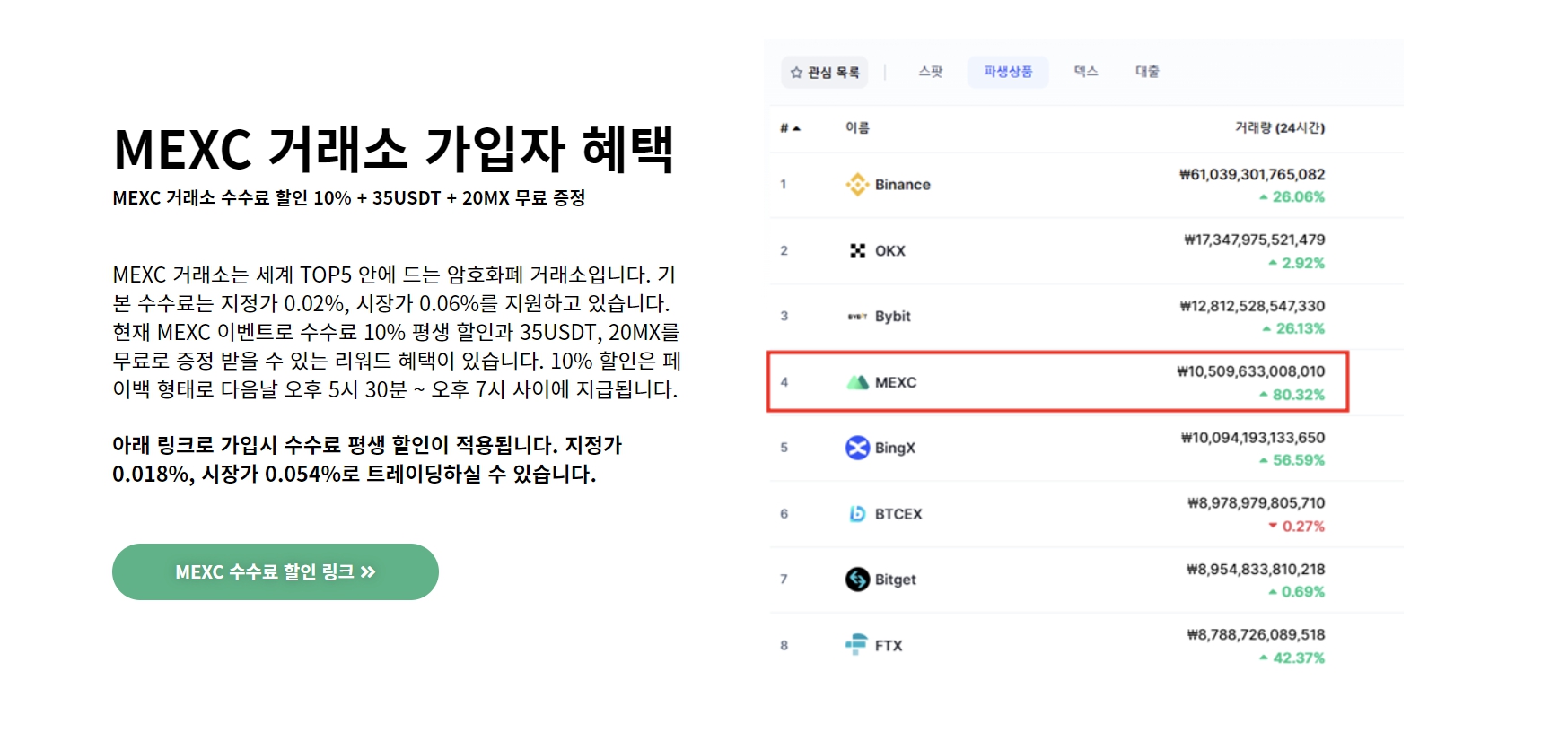
Task: Click the MEXC logo icon
Action: [x=857, y=382]
